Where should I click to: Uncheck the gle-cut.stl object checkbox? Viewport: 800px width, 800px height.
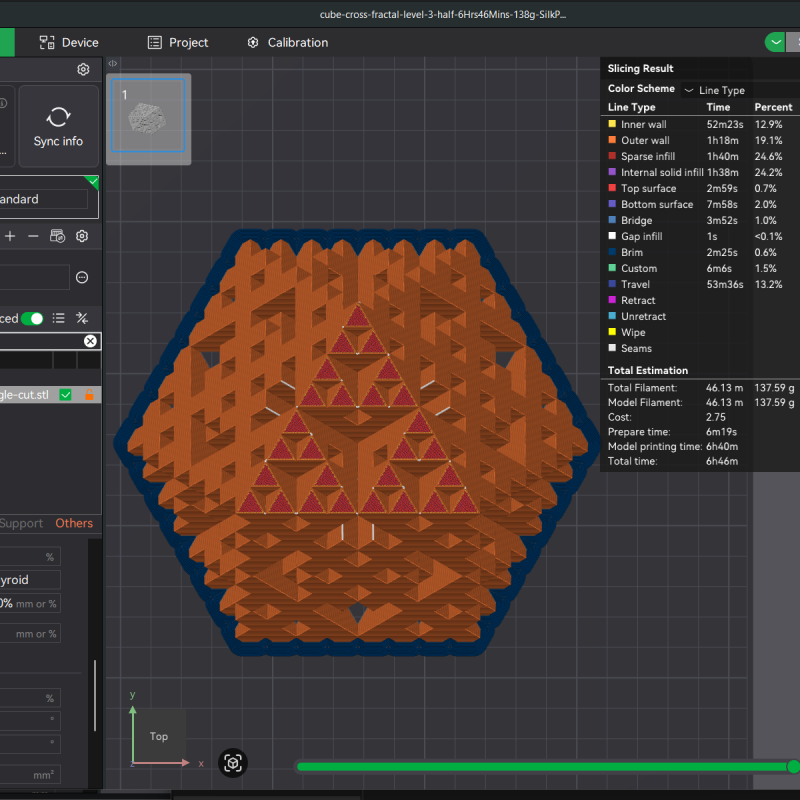coord(65,394)
